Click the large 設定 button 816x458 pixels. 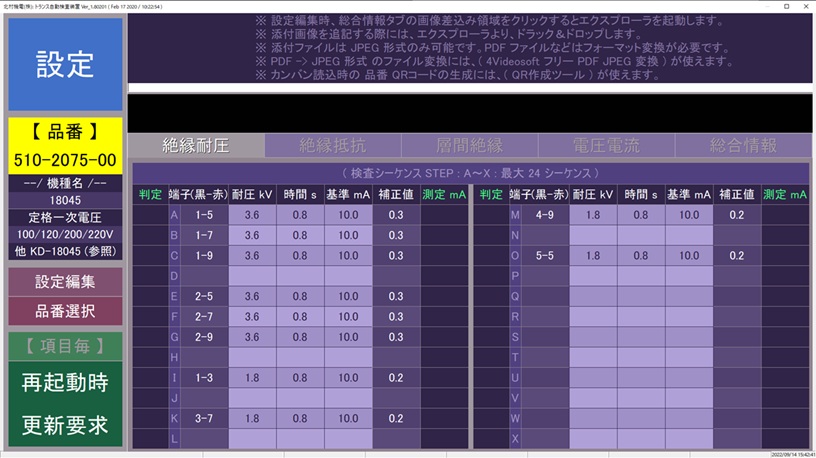pos(65,64)
